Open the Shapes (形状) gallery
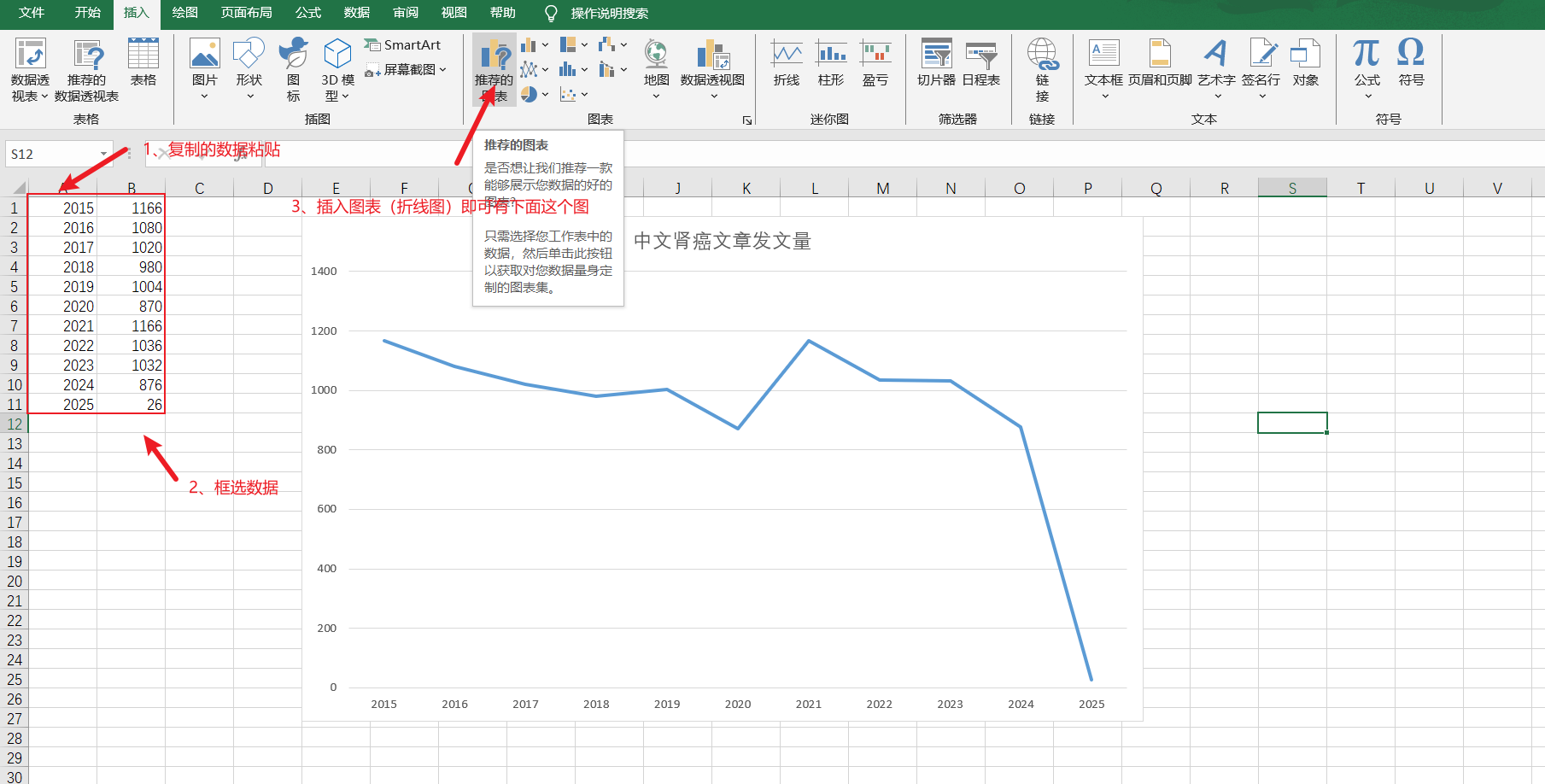The image size is (1545, 784). pyautogui.click(x=249, y=69)
